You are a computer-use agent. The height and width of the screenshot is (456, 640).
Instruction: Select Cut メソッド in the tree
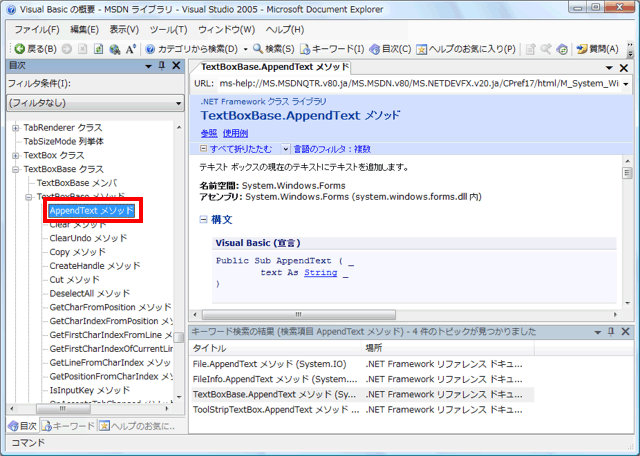[x=74, y=280]
